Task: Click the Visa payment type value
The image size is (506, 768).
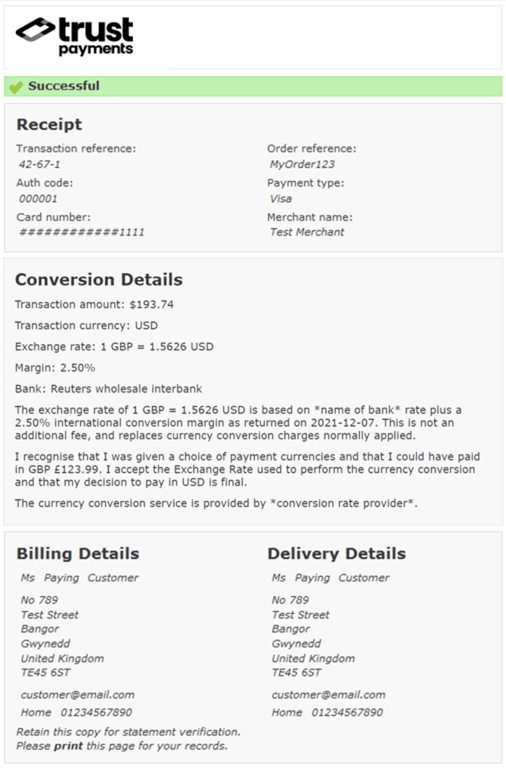Action: 281,199
